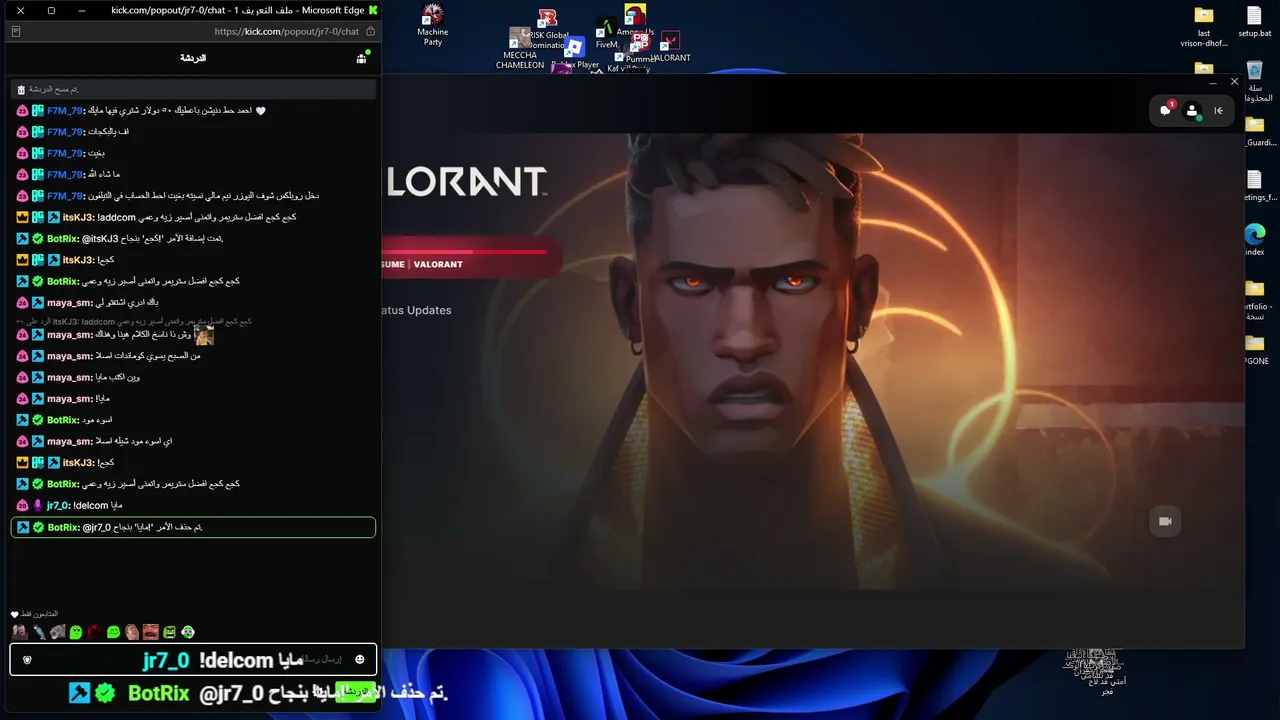Open MECCHA CHAMELEON desktop shortcut

click(x=520, y=49)
